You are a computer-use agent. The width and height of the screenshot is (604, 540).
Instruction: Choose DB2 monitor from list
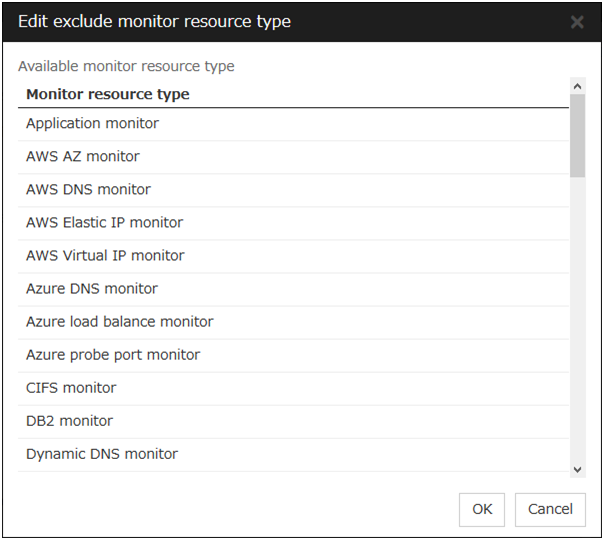[69, 421]
